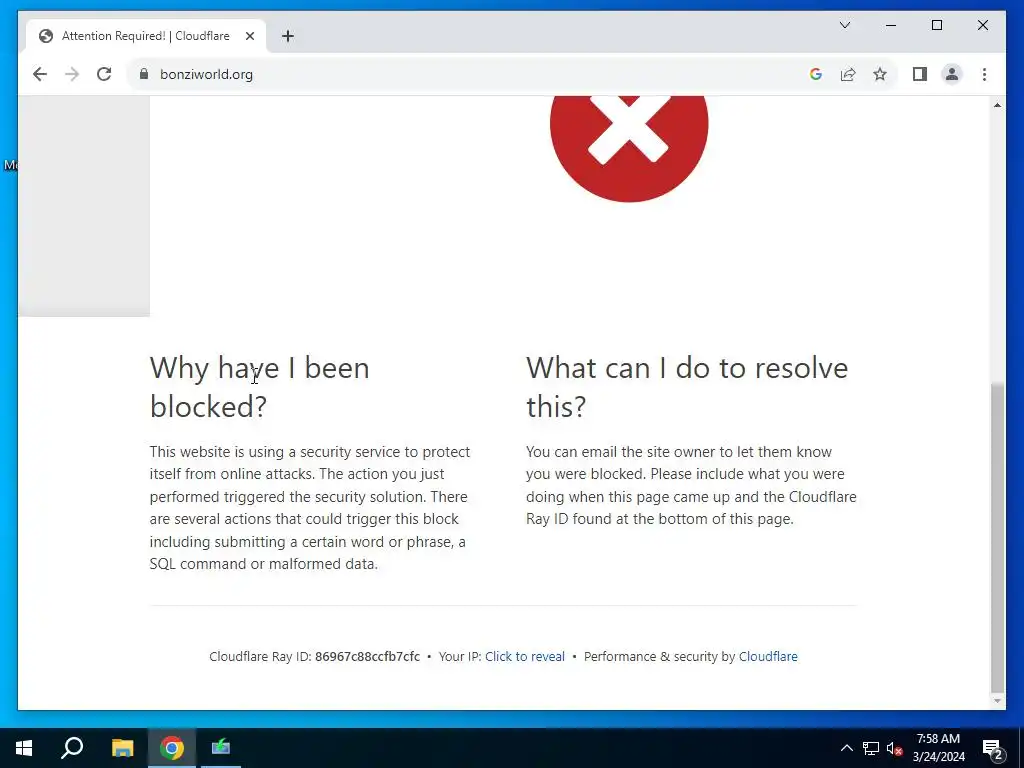Click to reveal your IP address
1024x768 pixels.
click(x=524, y=656)
